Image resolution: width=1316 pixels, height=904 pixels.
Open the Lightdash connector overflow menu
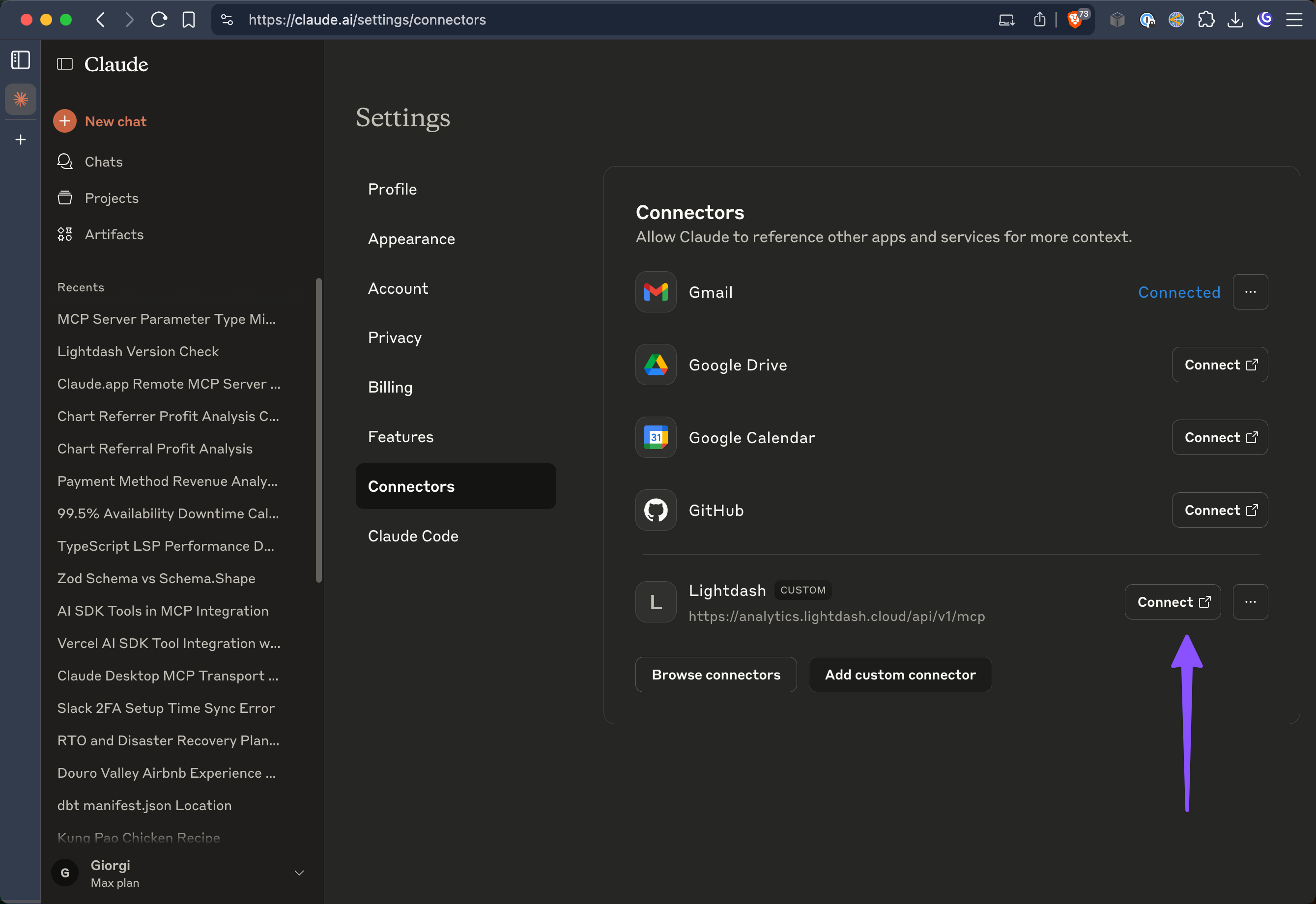pos(1250,601)
